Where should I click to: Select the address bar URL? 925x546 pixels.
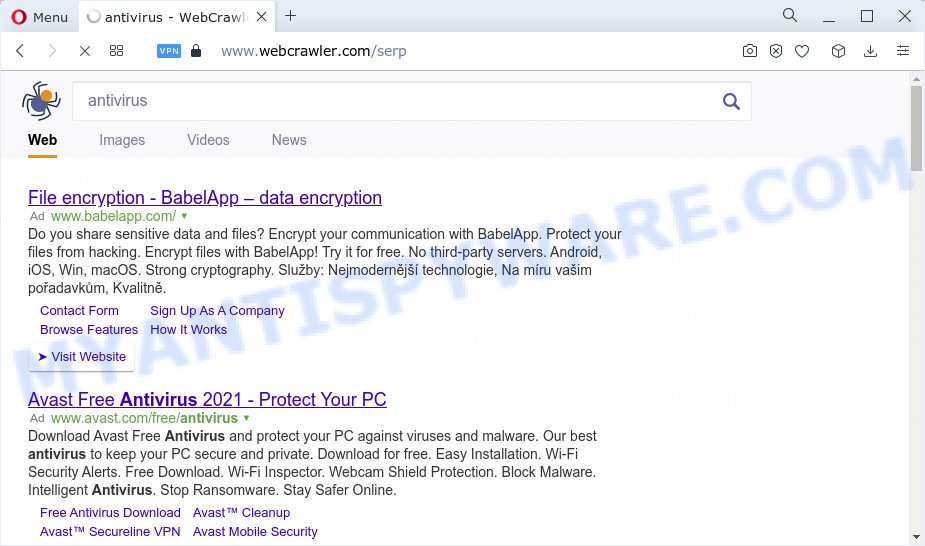pos(313,51)
